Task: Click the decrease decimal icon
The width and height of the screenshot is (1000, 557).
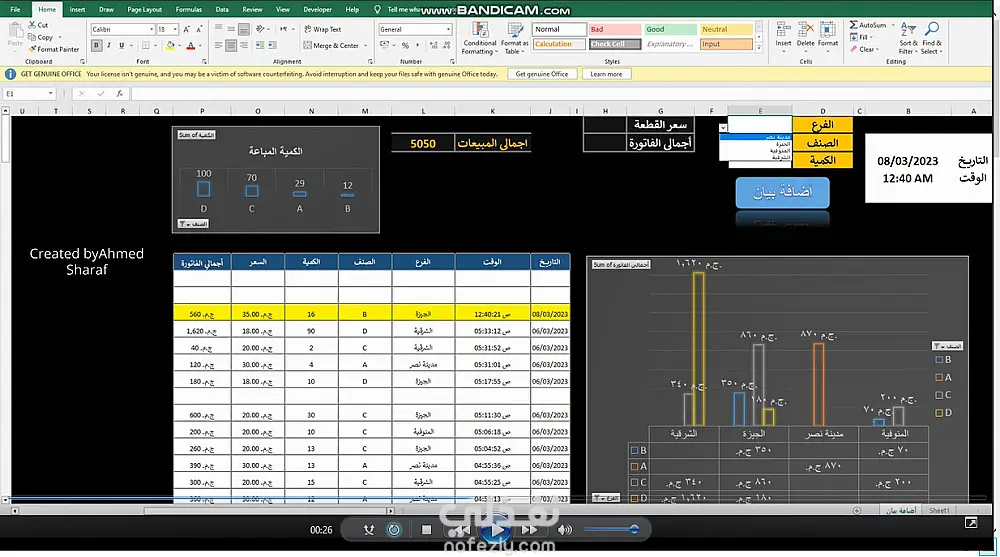Action: (446, 45)
